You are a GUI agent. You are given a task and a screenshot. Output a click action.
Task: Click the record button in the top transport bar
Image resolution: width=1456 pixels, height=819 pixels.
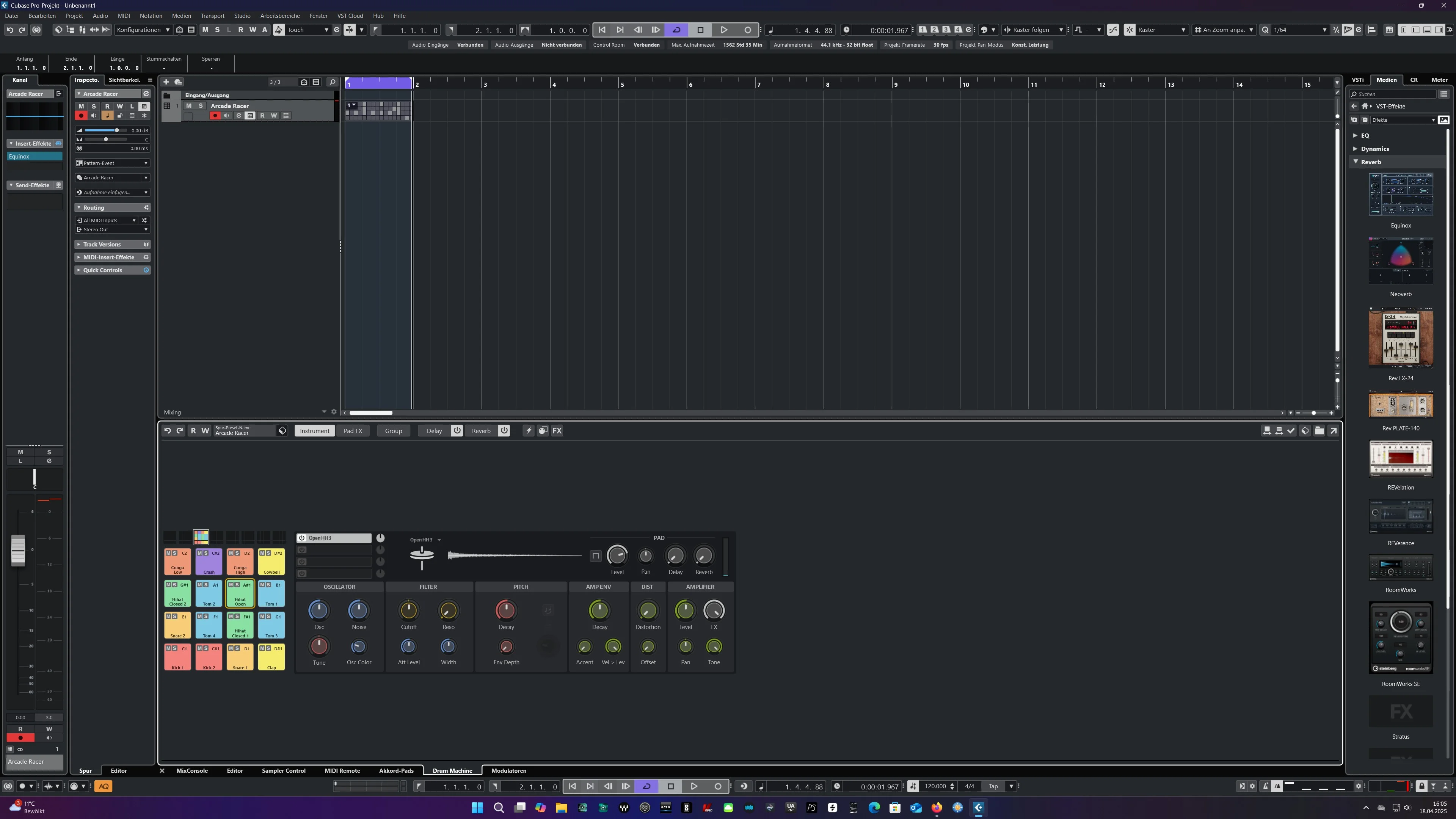pyautogui.click(x=747, y=30)
